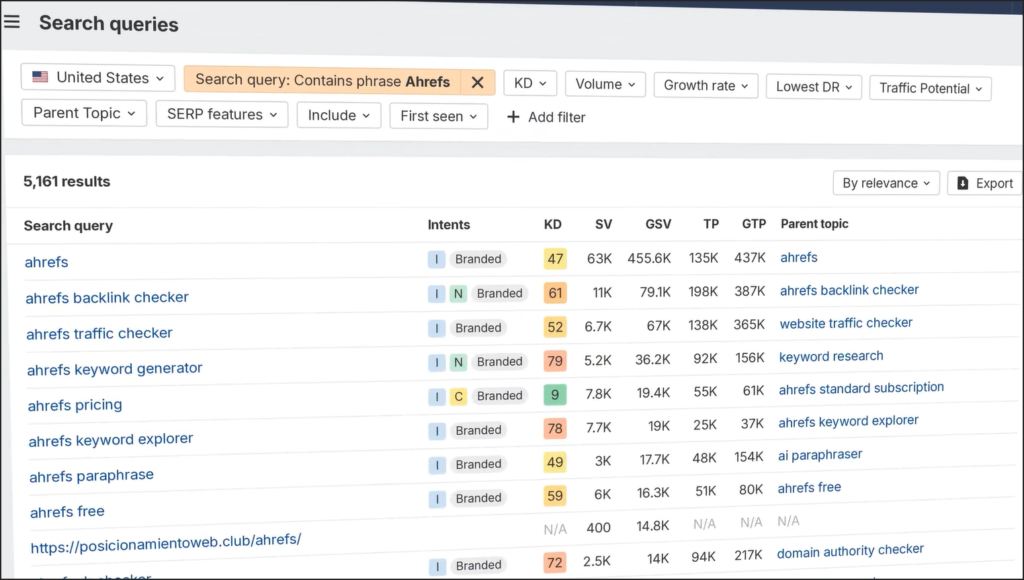Screen dimensions: 1024x580
Task: Click the KD score 72 badge
Action: (x=554, y=562)
